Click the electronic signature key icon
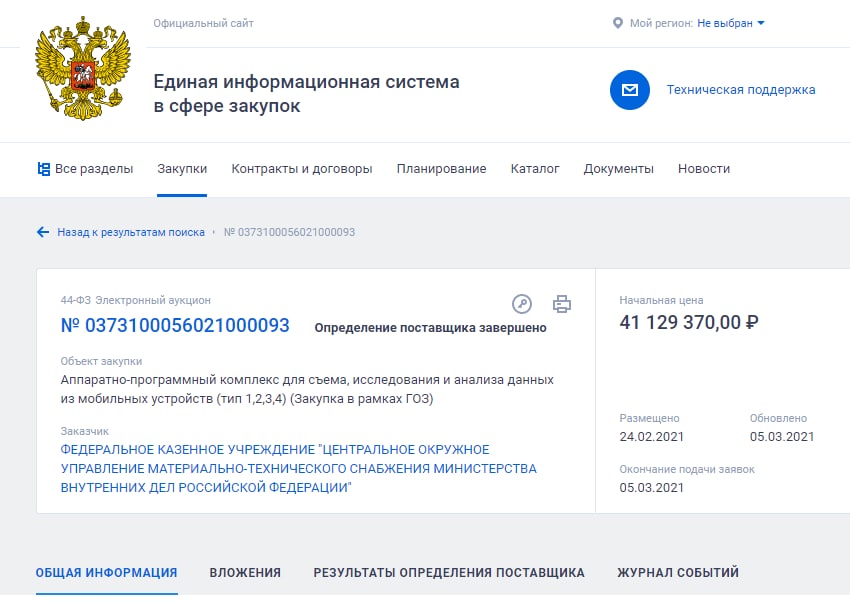 [522, 304]
